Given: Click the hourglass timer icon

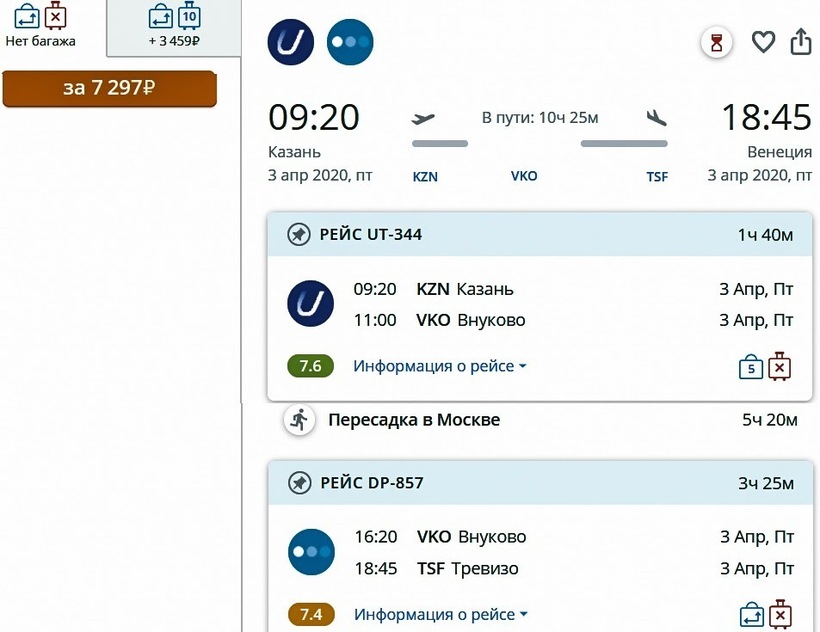Looking at the screenshot, I should pyautogui.click(x=716, y=43).
